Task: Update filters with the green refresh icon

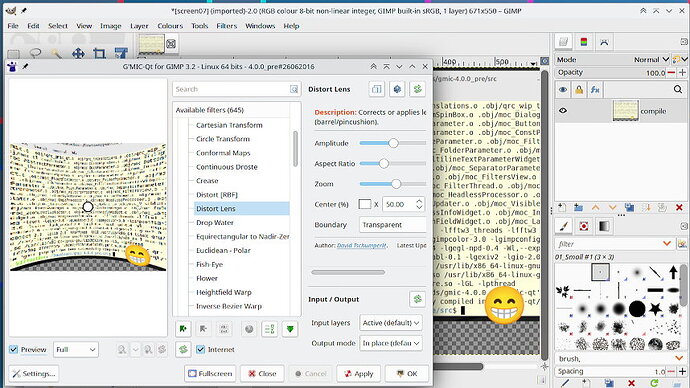Action: 184,349
